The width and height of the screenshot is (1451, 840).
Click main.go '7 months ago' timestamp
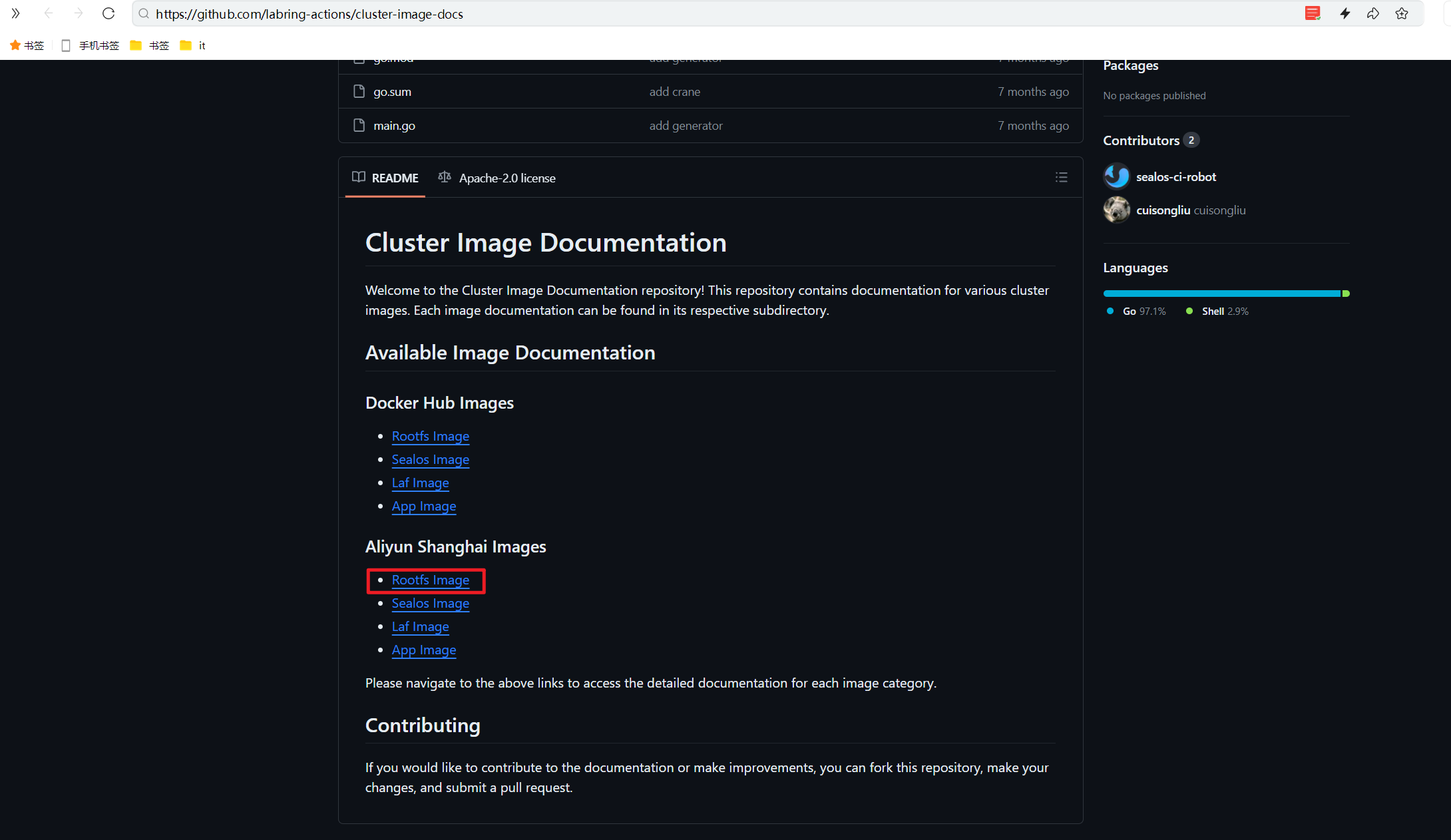(1033, 126)
